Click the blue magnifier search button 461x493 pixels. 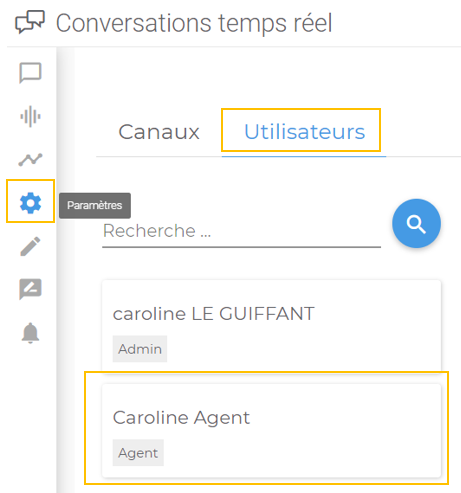(x=416, y=223)
